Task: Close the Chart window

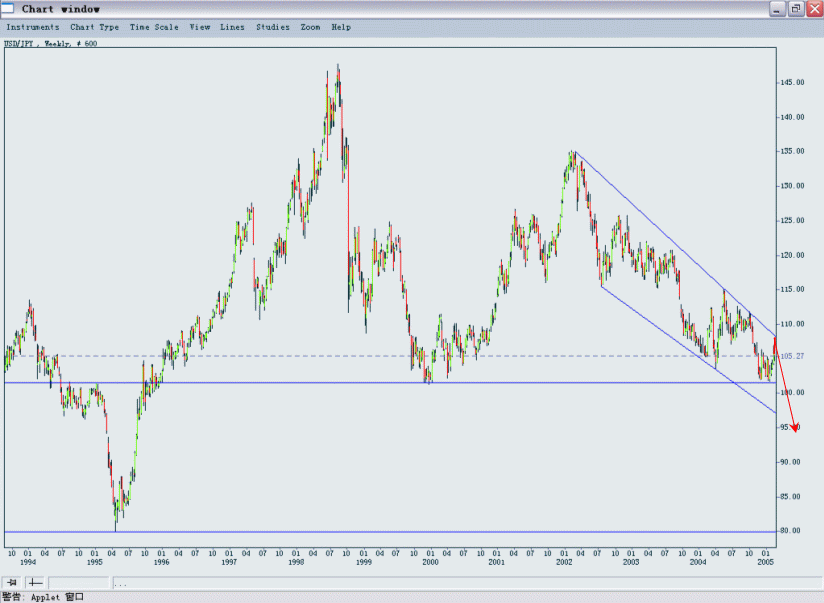Action: point(815,9)
